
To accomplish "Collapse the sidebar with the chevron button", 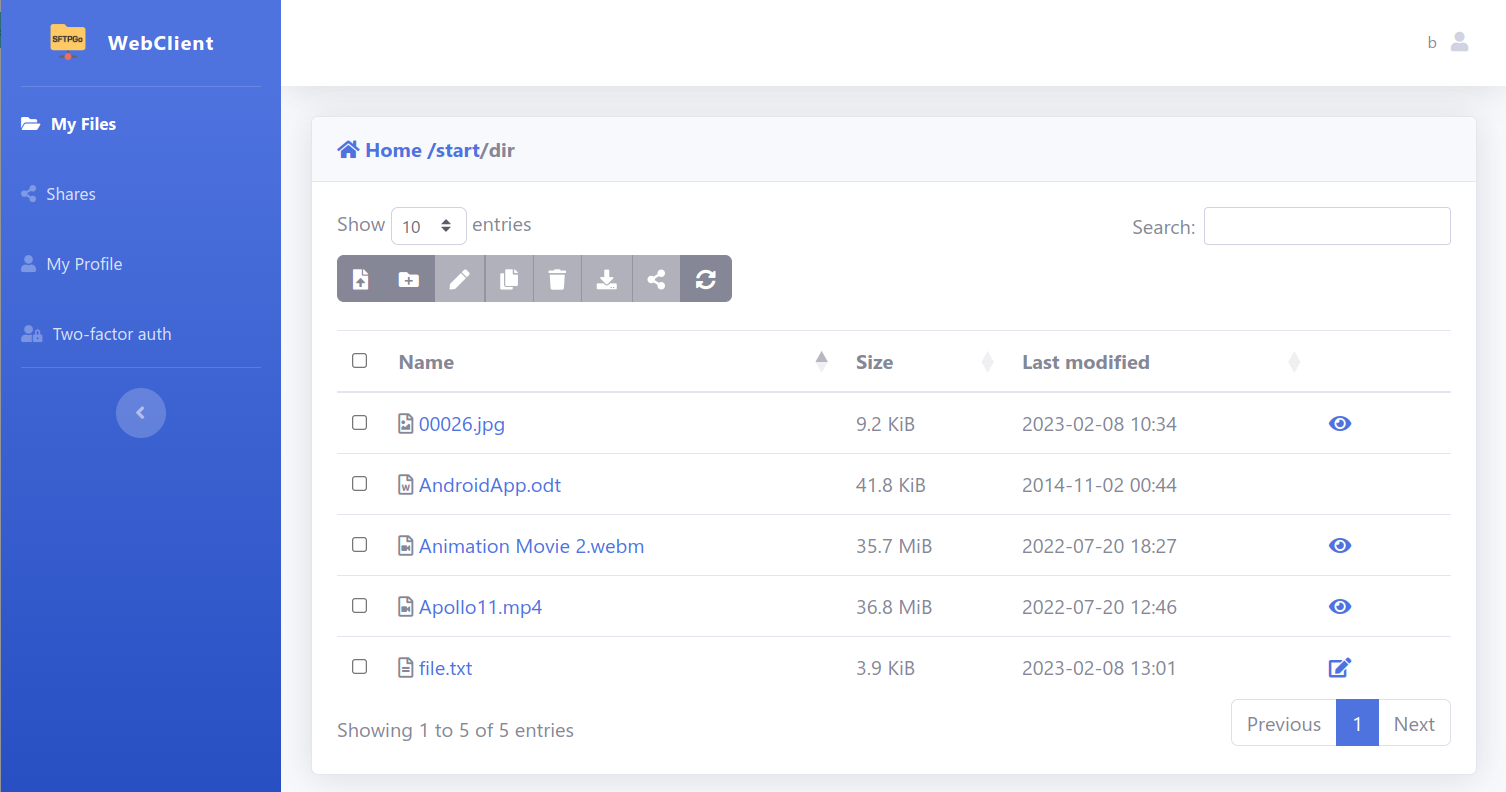I will (x=141, y=413).
